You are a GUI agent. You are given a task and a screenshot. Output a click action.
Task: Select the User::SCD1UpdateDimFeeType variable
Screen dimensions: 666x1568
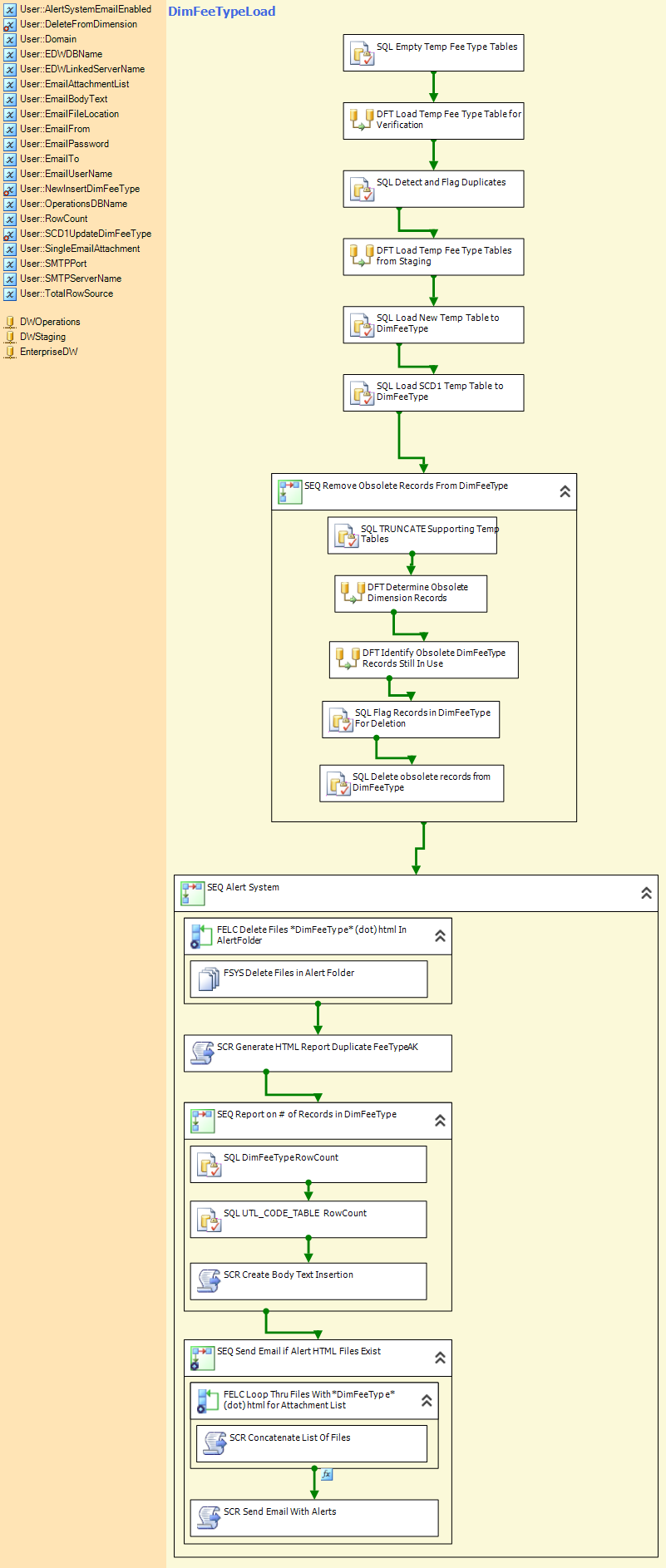(x=86, y=234)
